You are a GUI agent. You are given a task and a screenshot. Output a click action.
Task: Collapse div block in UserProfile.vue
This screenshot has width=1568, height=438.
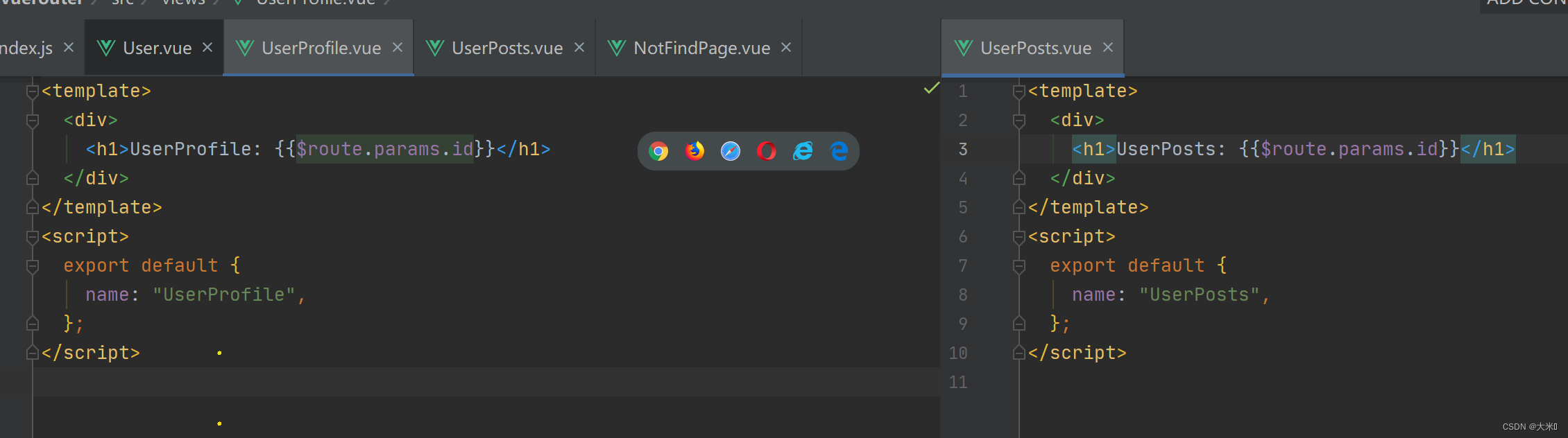click(32, 121)
